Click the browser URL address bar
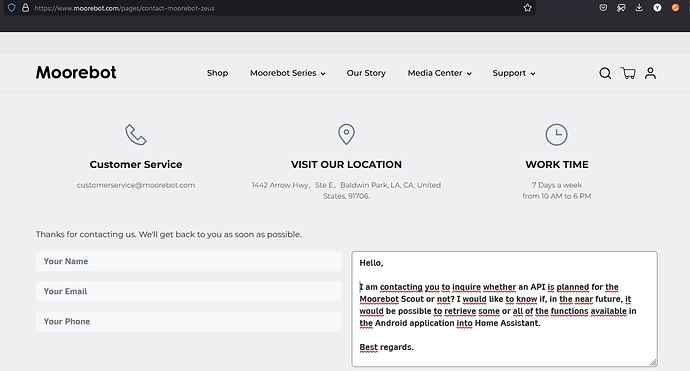This screenshot has width=690, height=371. click(269, 8)
